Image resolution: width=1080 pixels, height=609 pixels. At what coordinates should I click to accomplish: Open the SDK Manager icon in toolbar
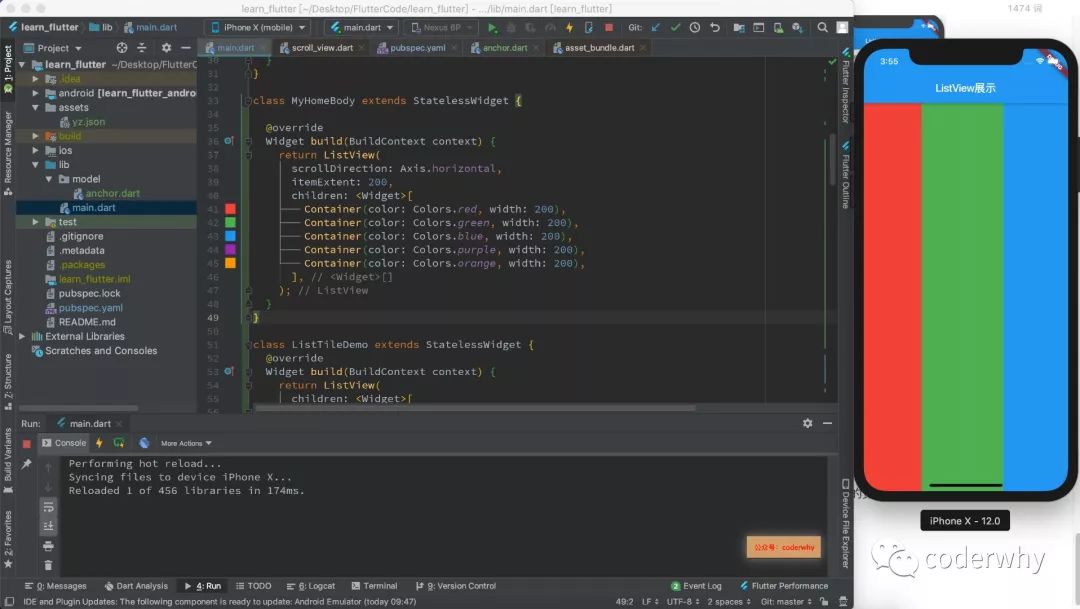point(797,28)
